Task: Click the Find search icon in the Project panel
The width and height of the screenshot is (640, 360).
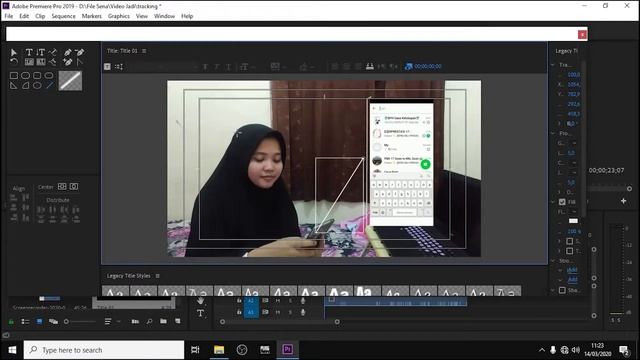Action: pos(149,322)
